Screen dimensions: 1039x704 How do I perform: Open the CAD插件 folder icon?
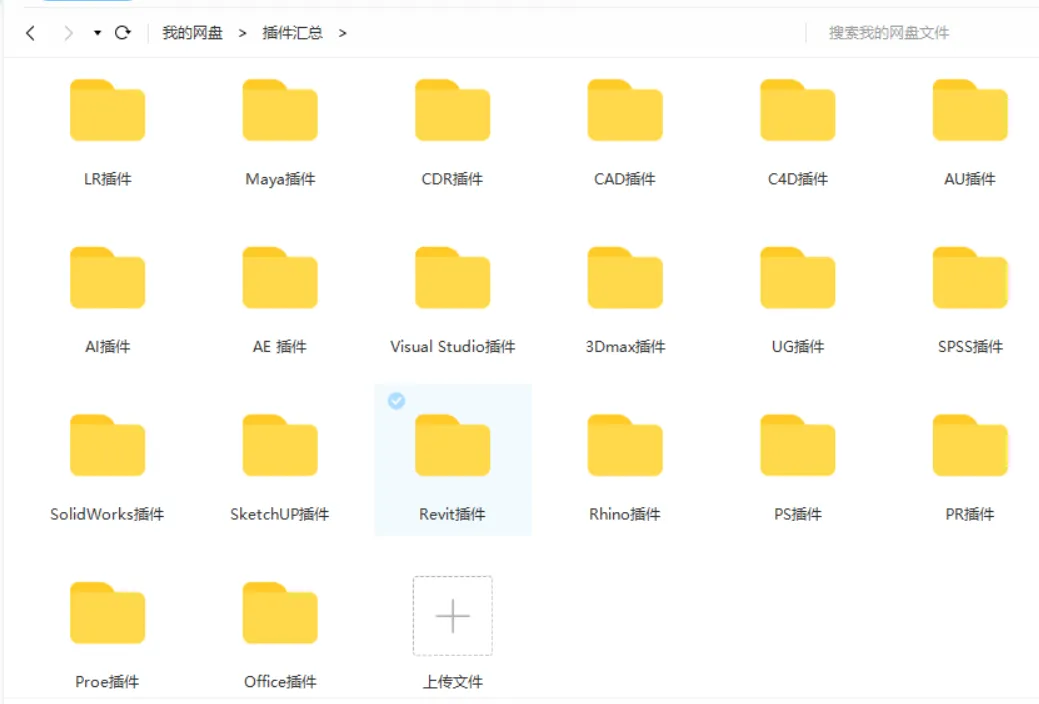pos(625,110)
